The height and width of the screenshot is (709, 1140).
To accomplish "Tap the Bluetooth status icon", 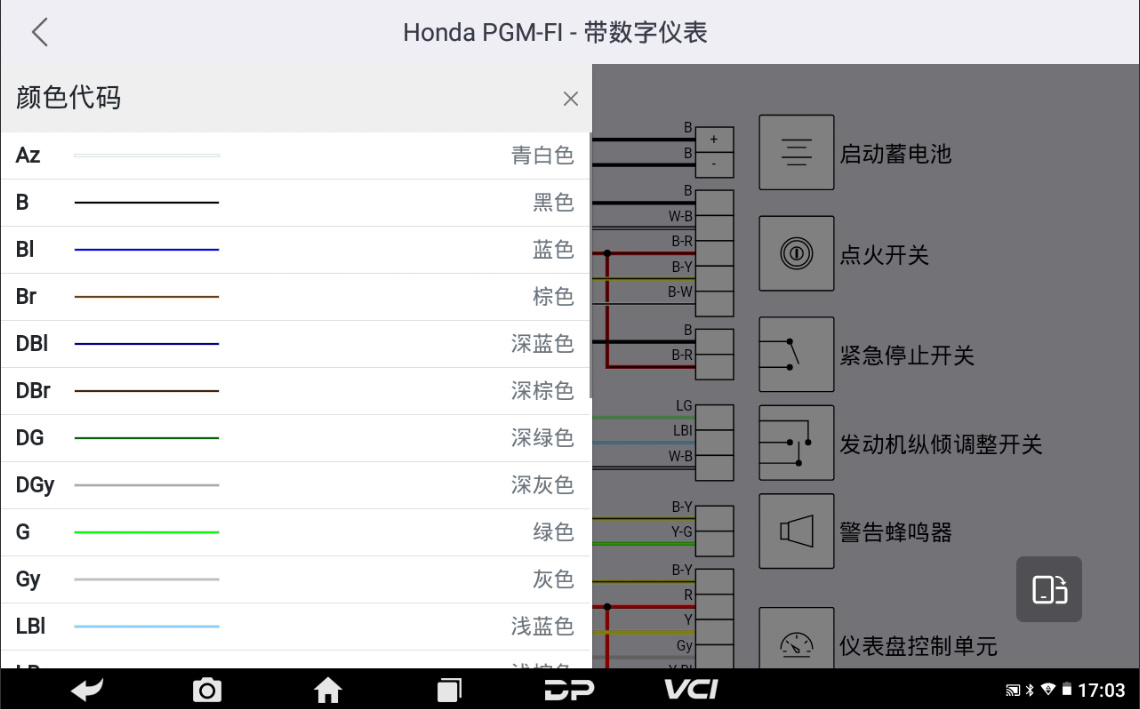I will pyautogui.click(x=1029, y=690).
